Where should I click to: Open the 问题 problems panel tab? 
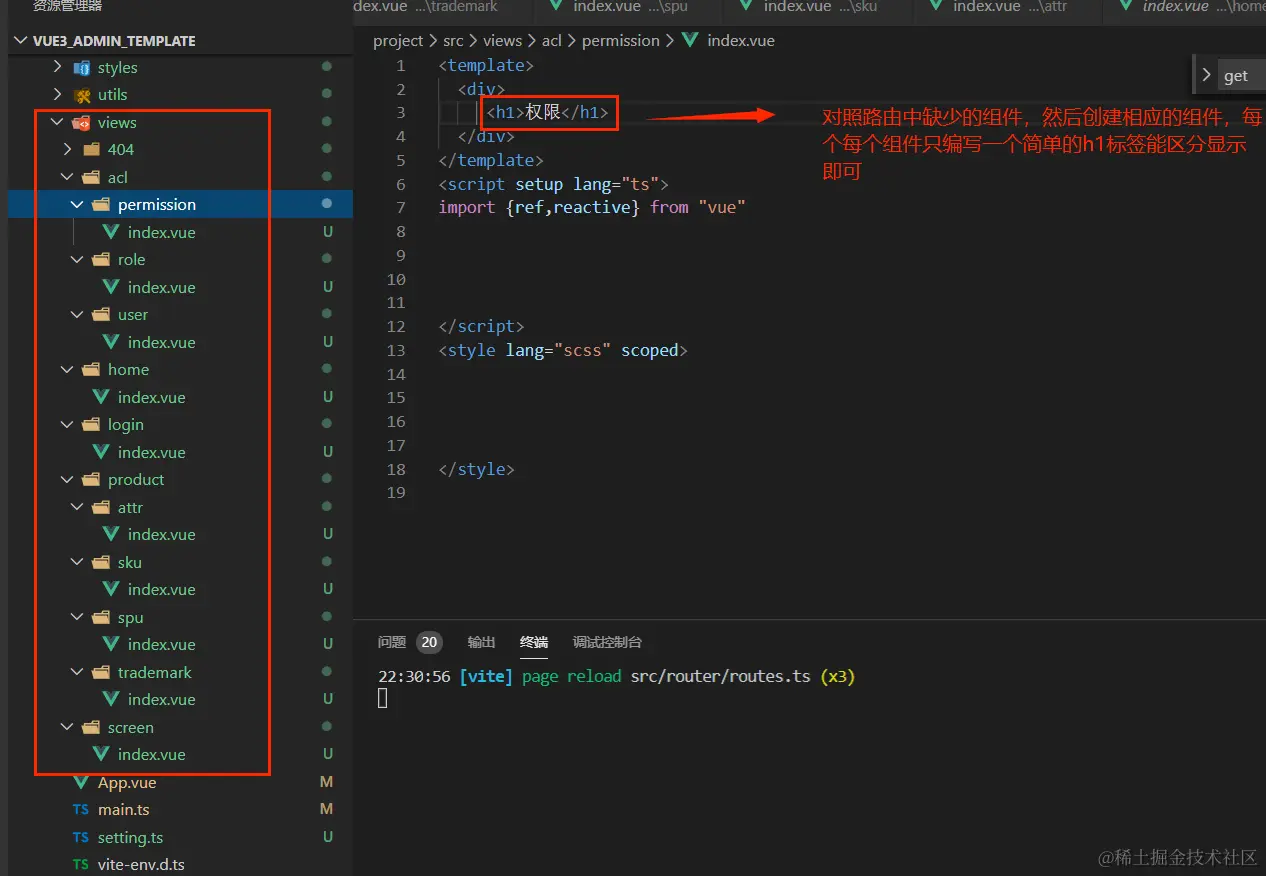point(392,642)
